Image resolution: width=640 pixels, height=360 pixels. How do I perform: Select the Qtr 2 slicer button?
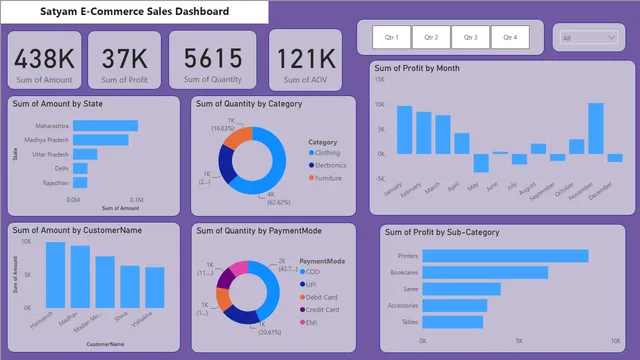click(431, 37)
